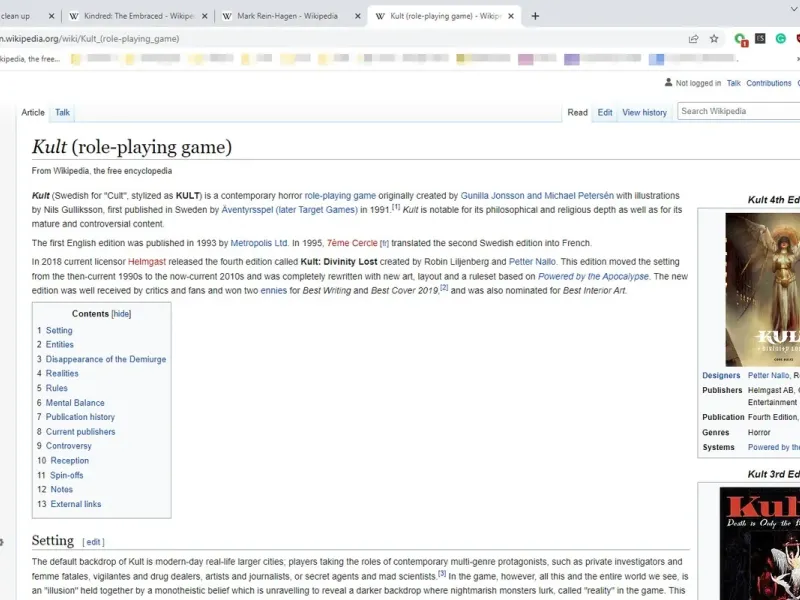The height and width of the screenshot is (600, 800).
Task: Focus the Search Wikipedia field
Action: click(x=738, y=111)
